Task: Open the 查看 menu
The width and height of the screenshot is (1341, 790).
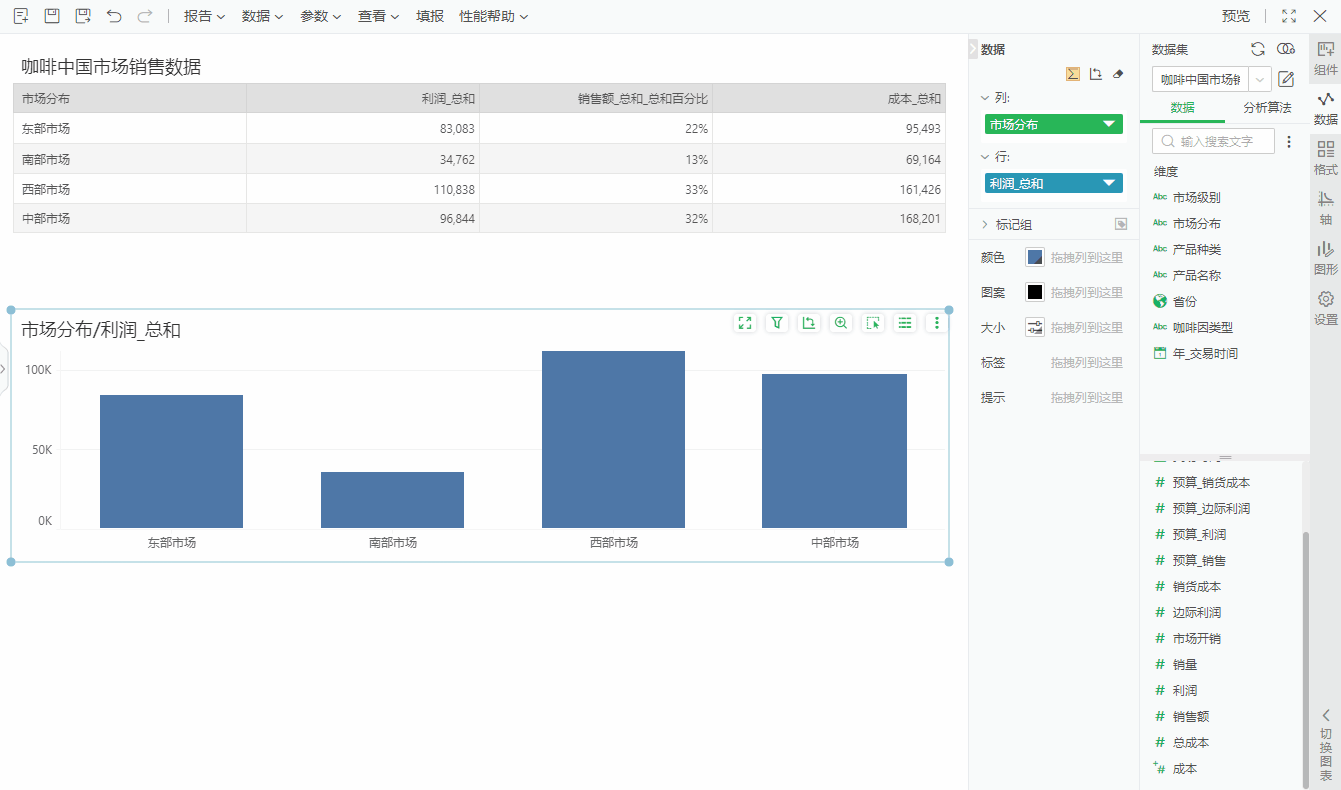Action: 378,16
